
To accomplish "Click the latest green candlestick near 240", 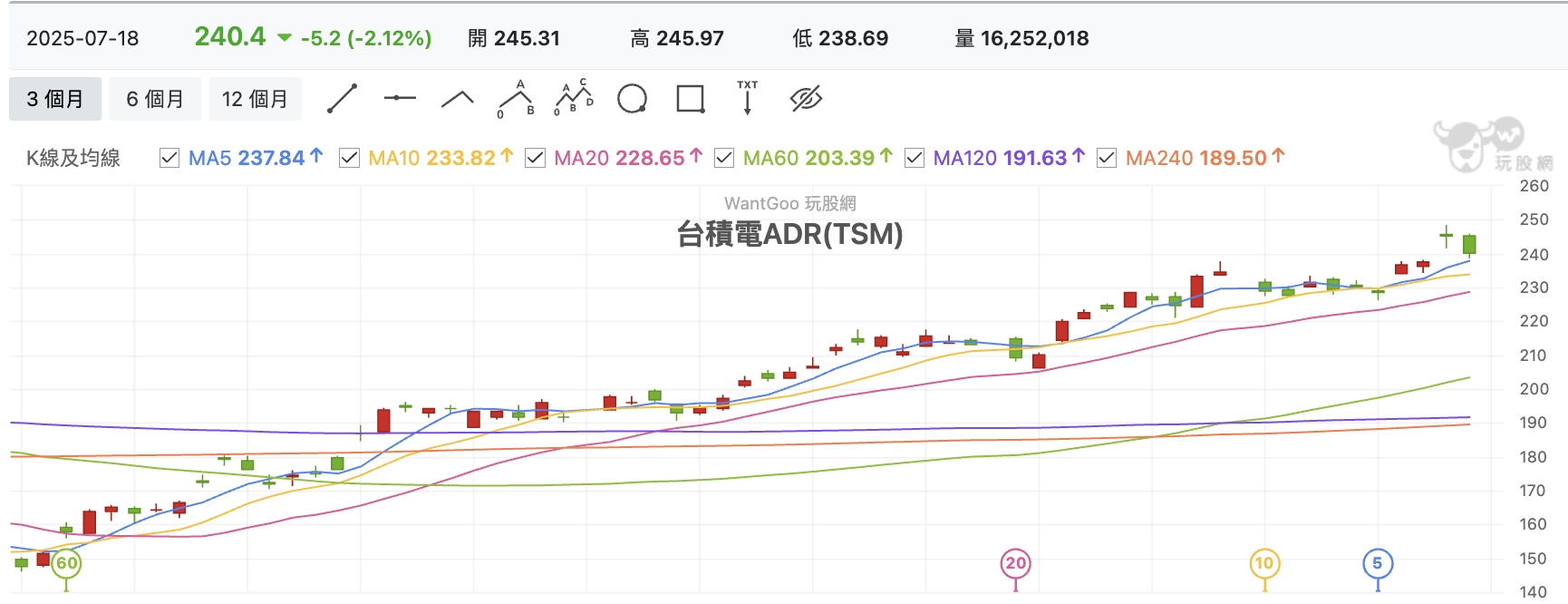I will pos(1469,244).
